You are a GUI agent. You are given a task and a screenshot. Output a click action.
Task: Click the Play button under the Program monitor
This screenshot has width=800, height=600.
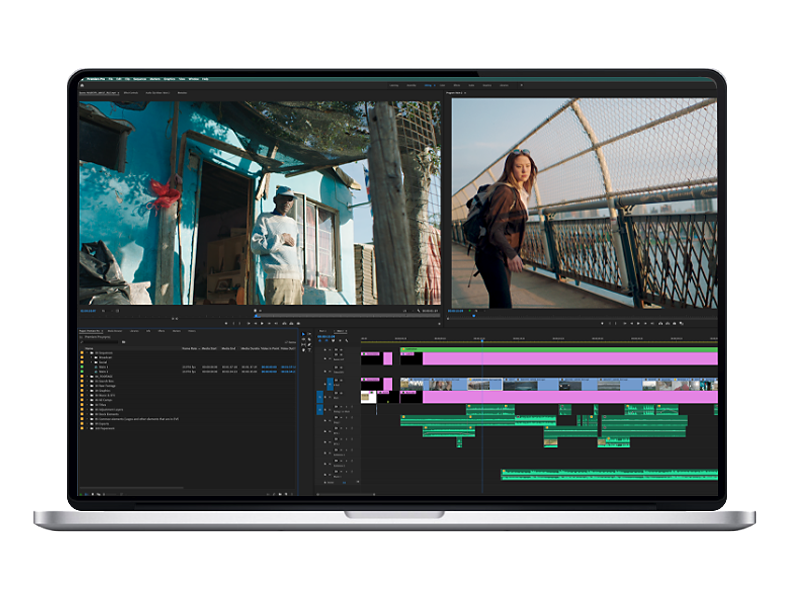(637, 322)
